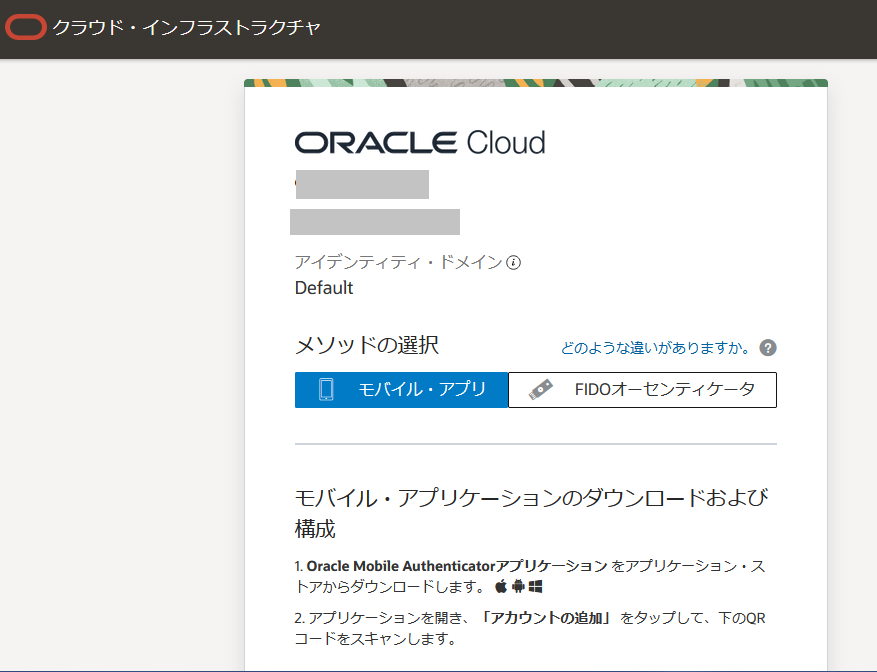Click the メソッドの選択 heading
The width and height of the screenshot is (877, 672).
click(x=367, y=345)
